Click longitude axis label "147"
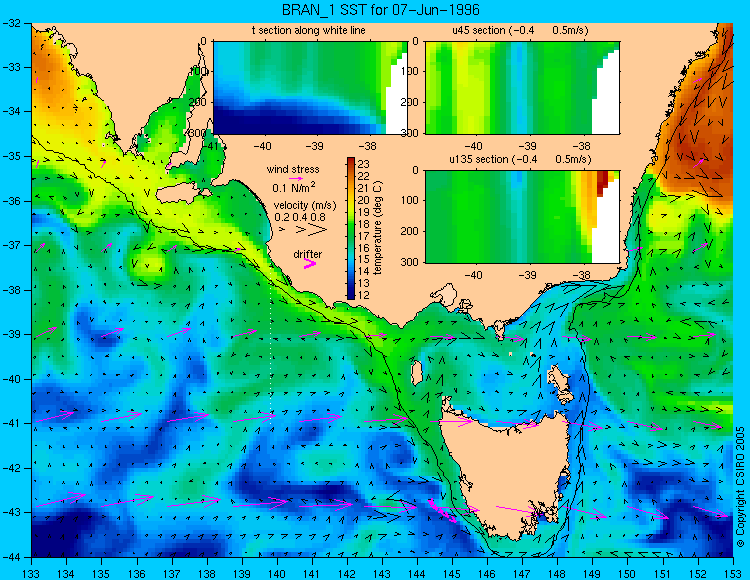Viewport: 750px width, 580px height. click(522, 574)
